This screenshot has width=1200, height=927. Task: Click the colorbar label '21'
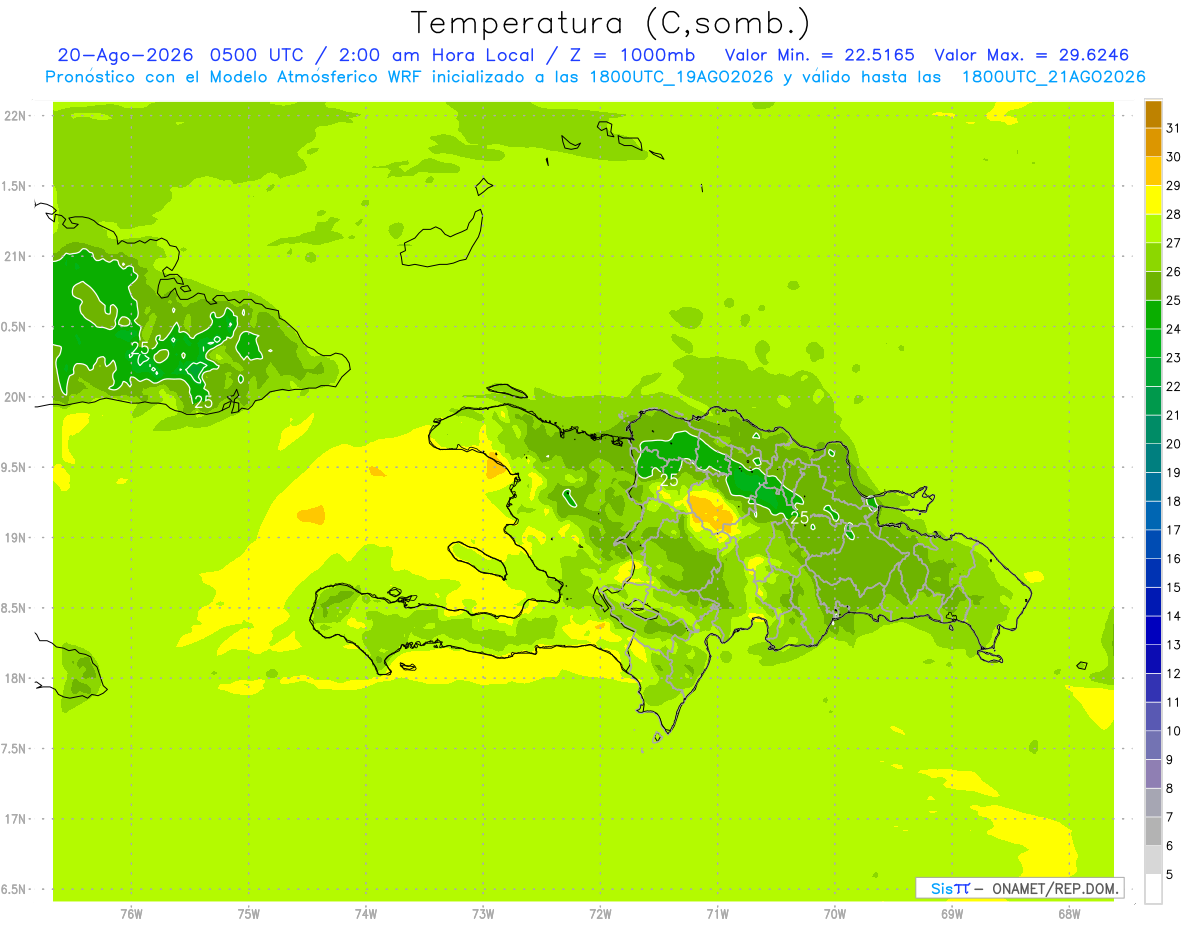pyautogui.click(x=1173, y=415)
